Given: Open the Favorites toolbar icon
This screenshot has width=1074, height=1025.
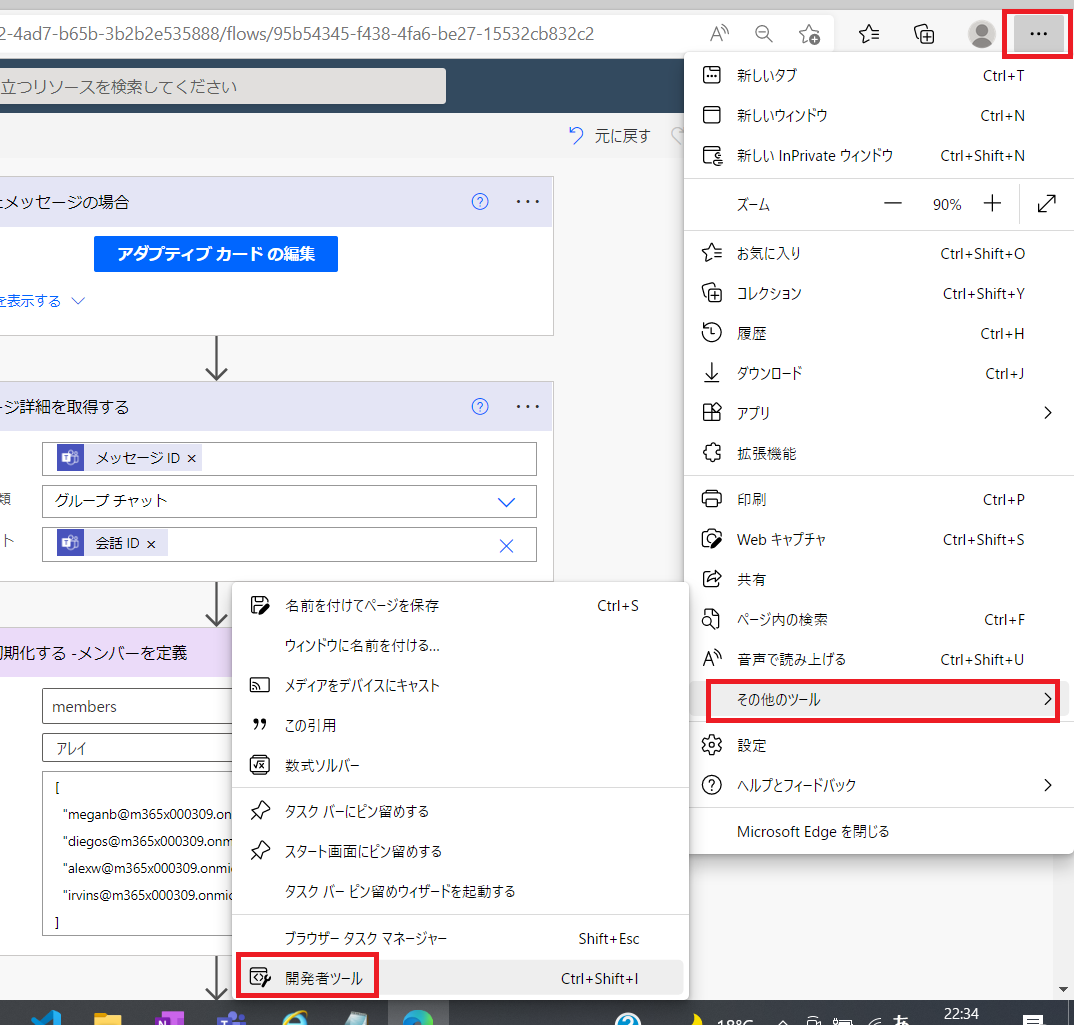Looking at the screenshot, I should click(x=869, y=34).
